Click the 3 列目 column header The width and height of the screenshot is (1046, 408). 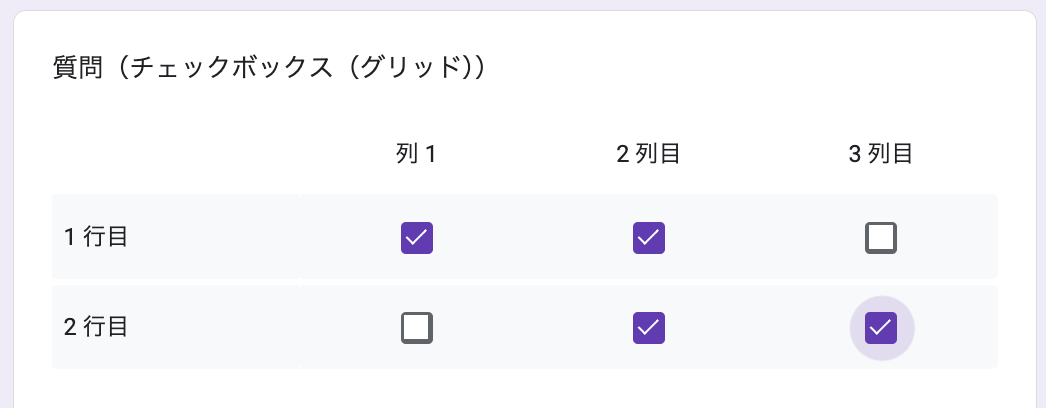point(881,154)
